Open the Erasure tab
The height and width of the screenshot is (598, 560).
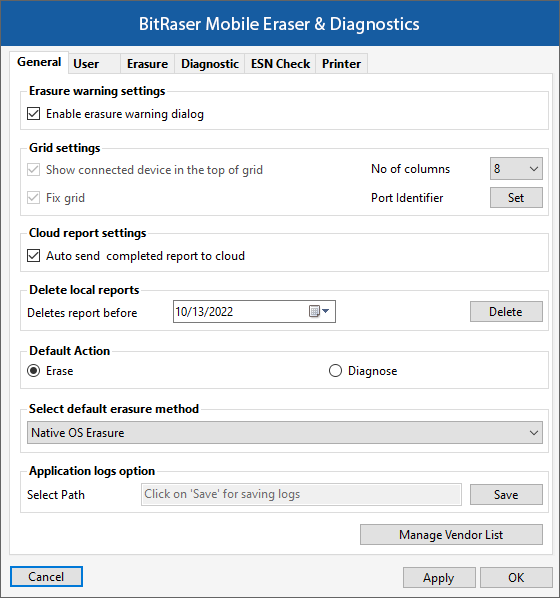click(147, 64)
